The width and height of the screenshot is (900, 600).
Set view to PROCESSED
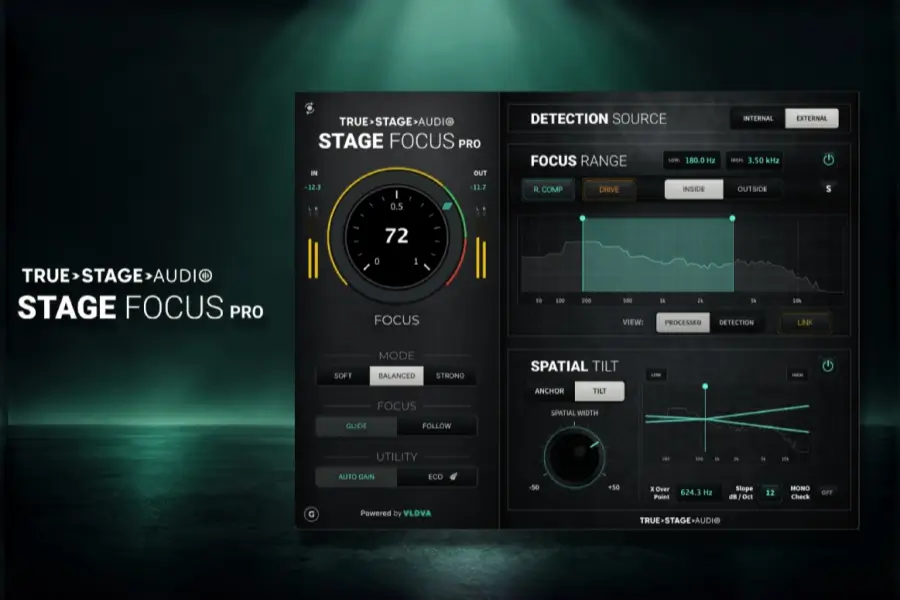[682, 323]
